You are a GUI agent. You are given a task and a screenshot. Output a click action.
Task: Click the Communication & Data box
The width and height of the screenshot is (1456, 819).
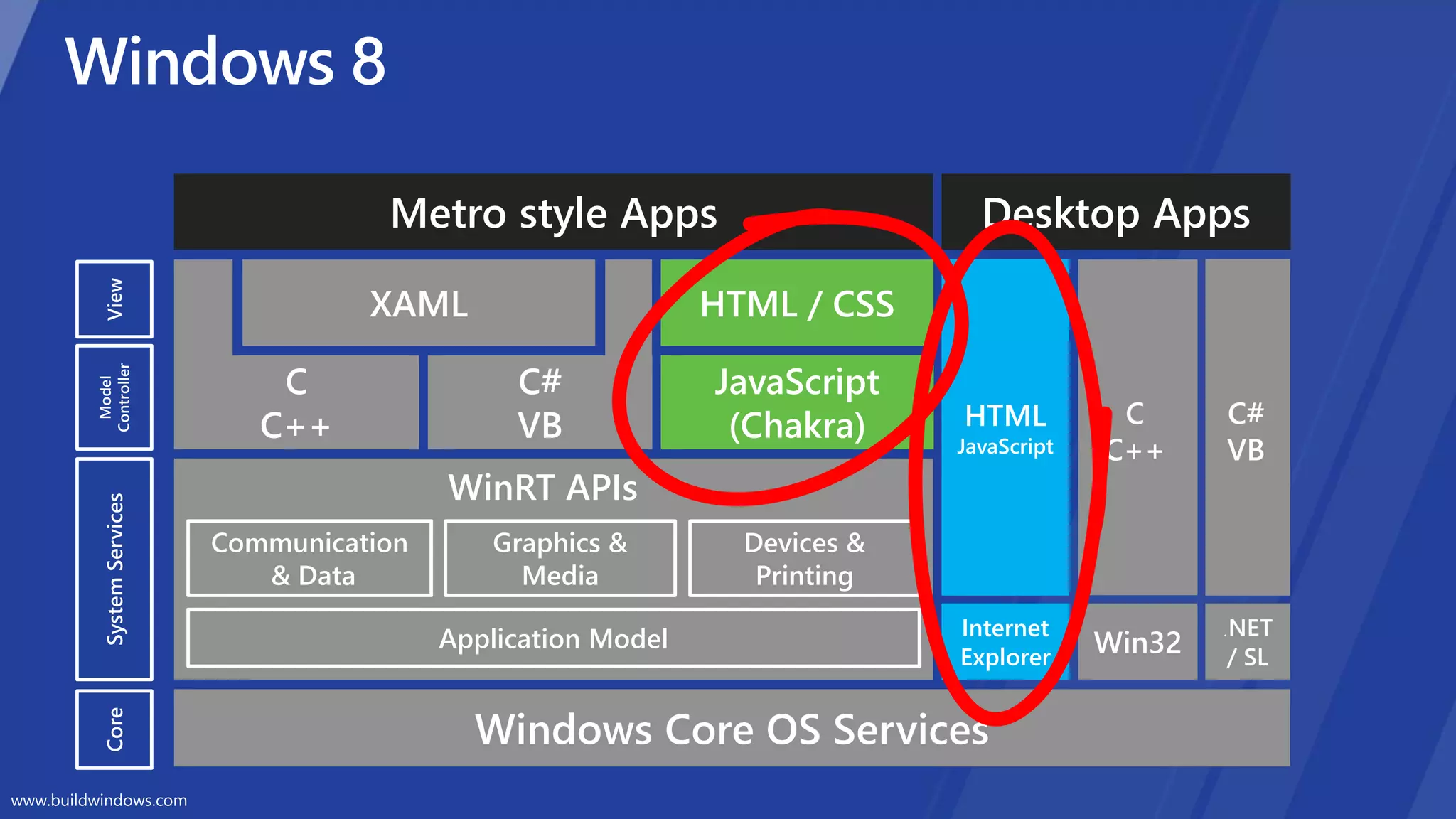[x=309, y=558]
